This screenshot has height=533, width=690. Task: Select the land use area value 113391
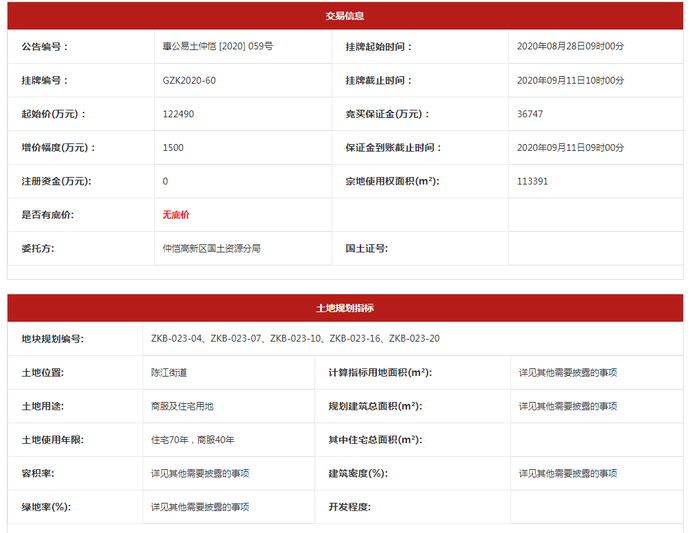pos(532,181)
